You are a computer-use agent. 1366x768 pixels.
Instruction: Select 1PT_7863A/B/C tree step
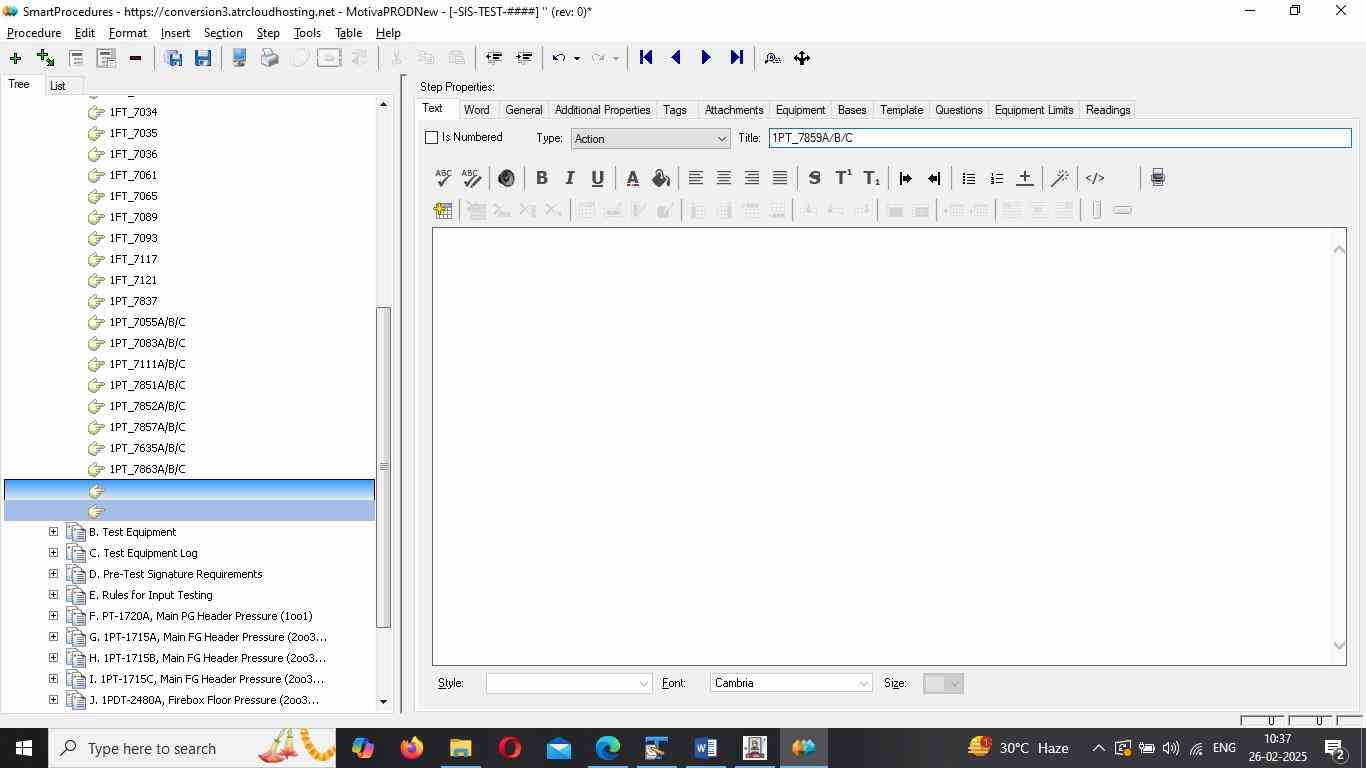click(147, 469)
